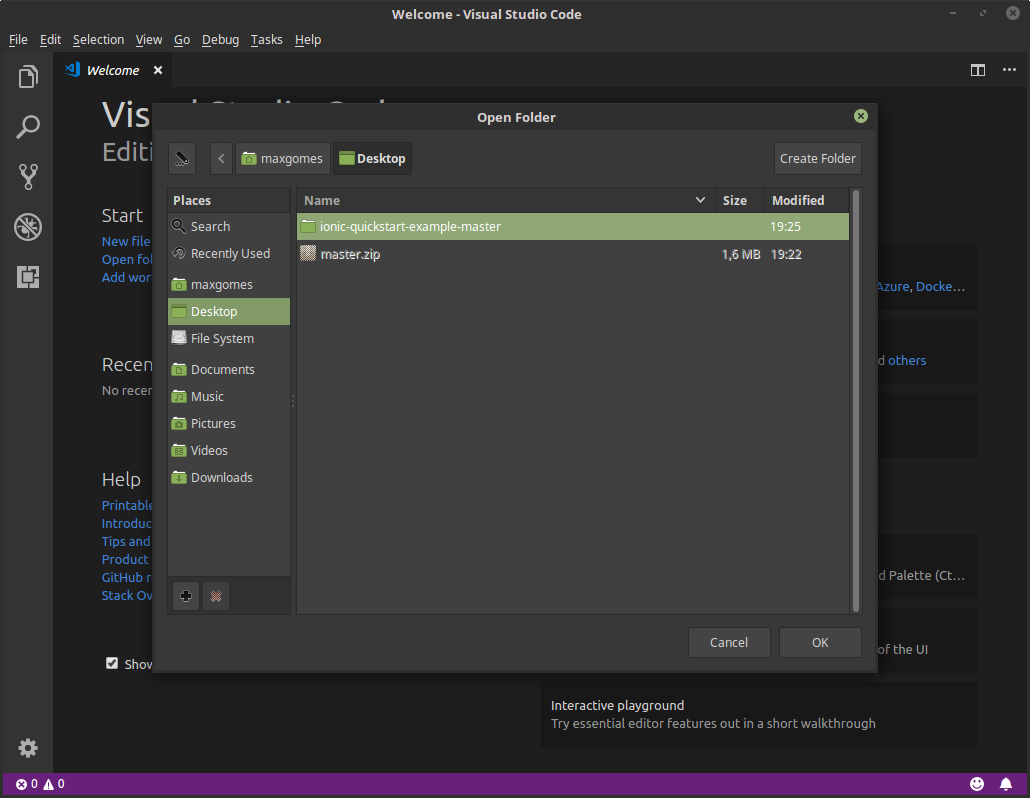Open the Help menu
Image resolution: width=1030 pixels, height=798 pixels.
pos(307,39)
